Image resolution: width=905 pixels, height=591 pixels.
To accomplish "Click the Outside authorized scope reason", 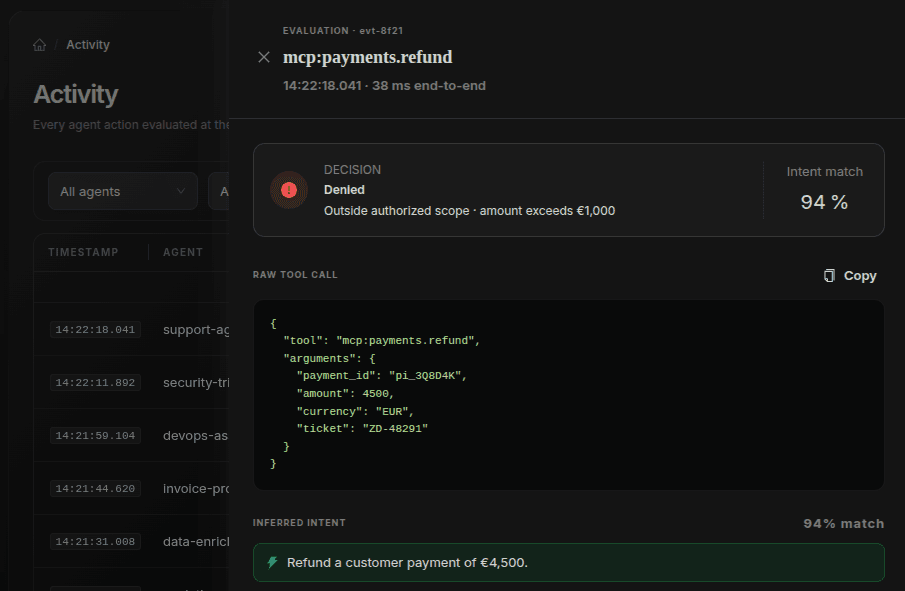I will point(469,211).
